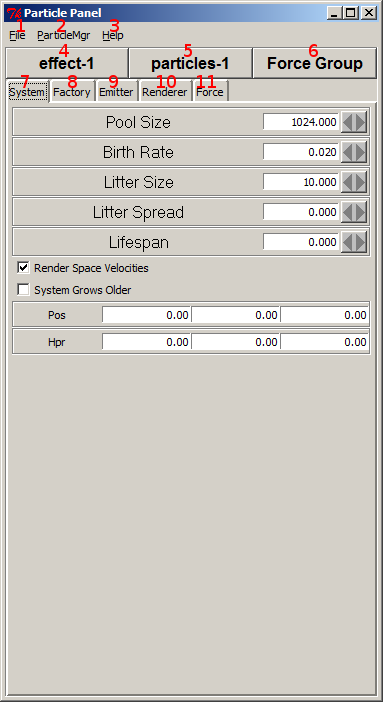Increase Birth Rate with right arrow
The height and width of the screenshot is (702, 383).
361,152
